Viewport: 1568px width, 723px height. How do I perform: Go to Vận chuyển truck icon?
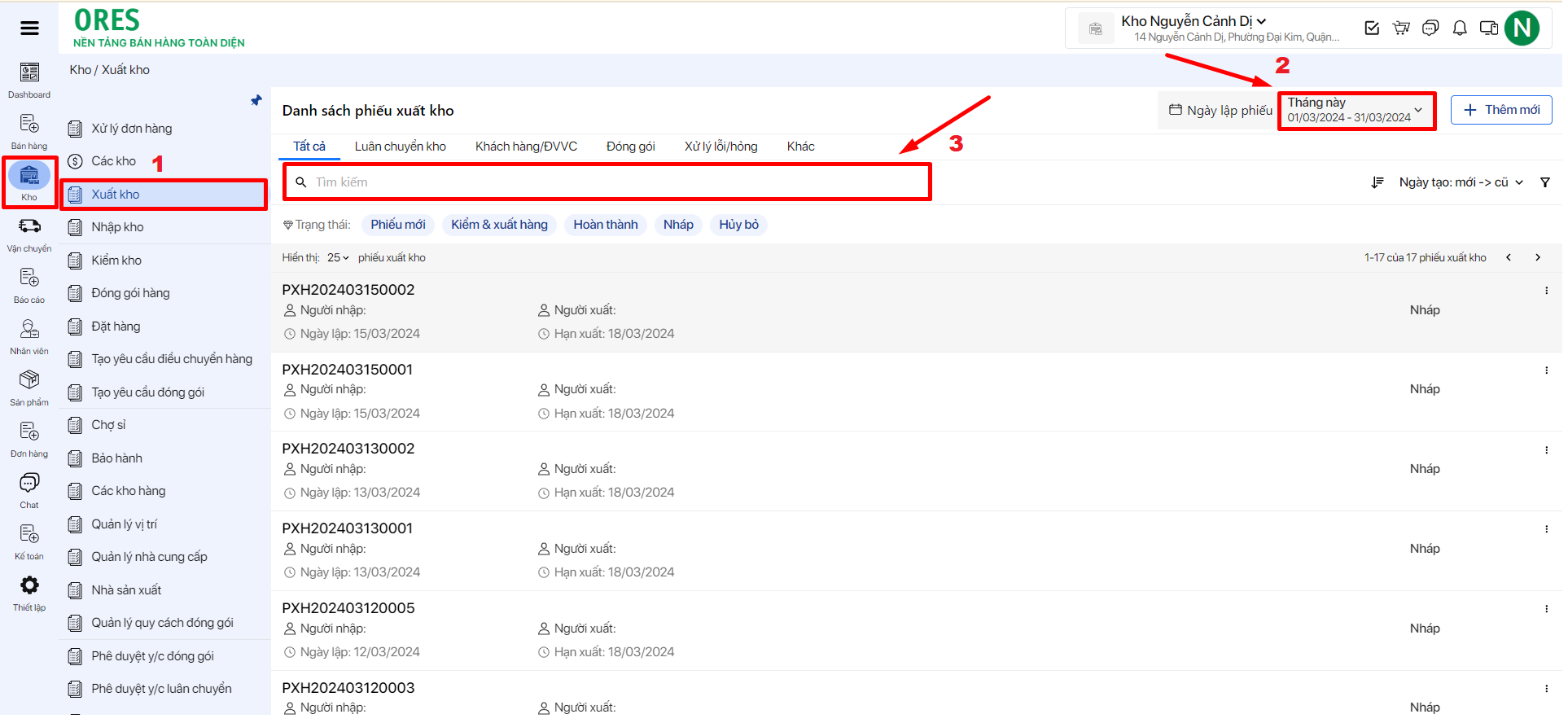(29, 234)
